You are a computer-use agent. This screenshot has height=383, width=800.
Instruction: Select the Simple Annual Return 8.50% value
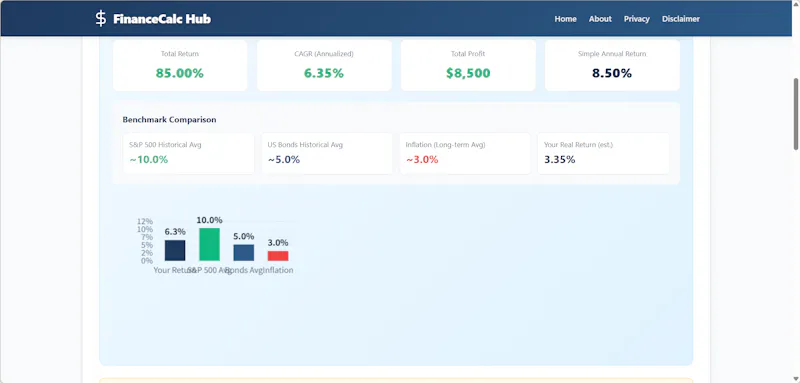pos(612,73)
